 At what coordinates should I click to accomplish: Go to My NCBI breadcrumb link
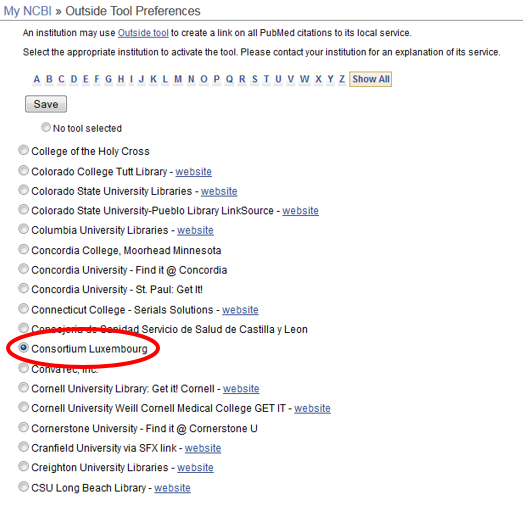coord(27,11)
